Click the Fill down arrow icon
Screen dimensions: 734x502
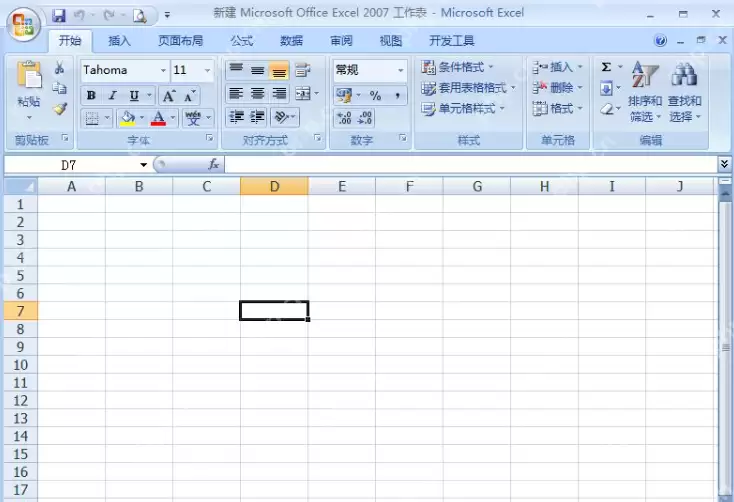[606, 88]
